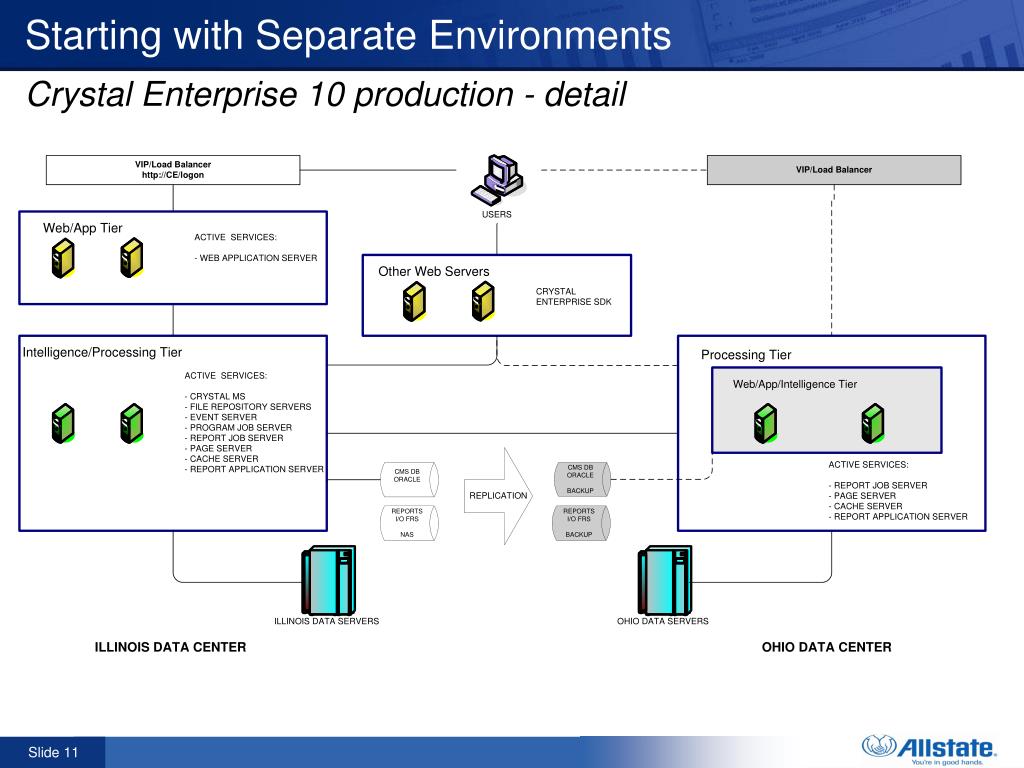The image size is (1024, 768).
Task: Click the Starting with Separate Environments title
Action: (x=348, y=35)
